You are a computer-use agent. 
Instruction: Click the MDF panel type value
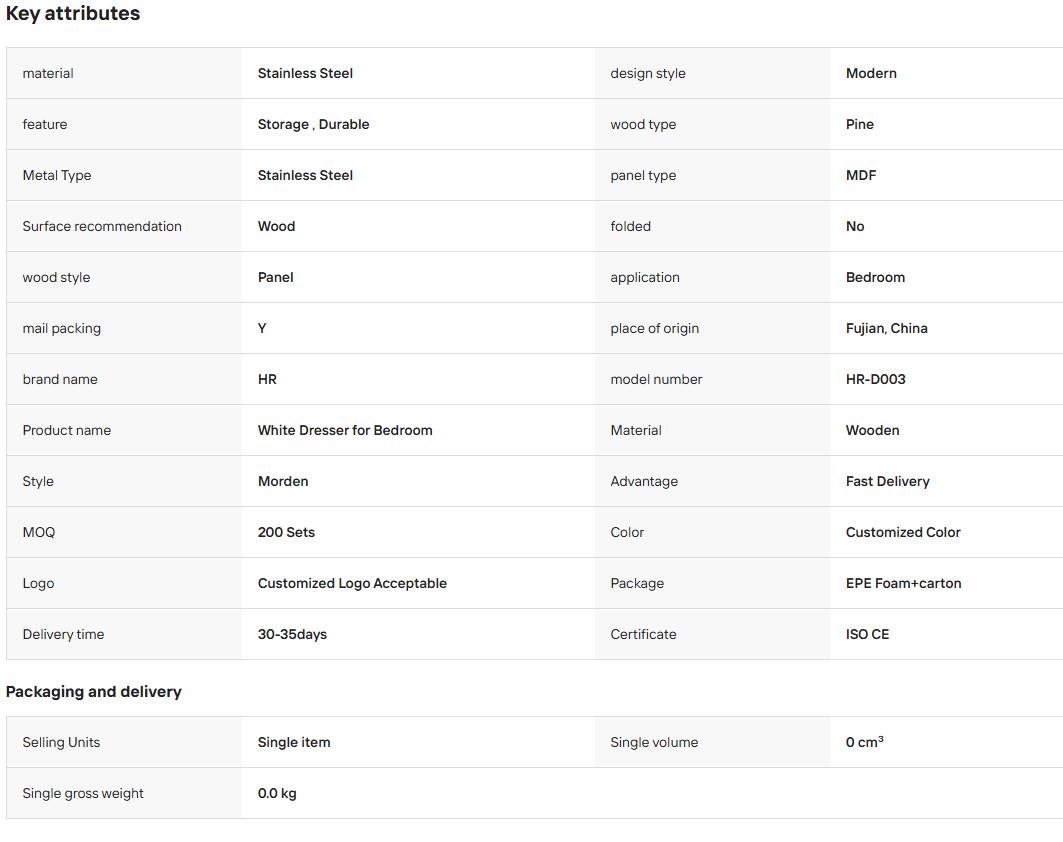tap(861, 175)
